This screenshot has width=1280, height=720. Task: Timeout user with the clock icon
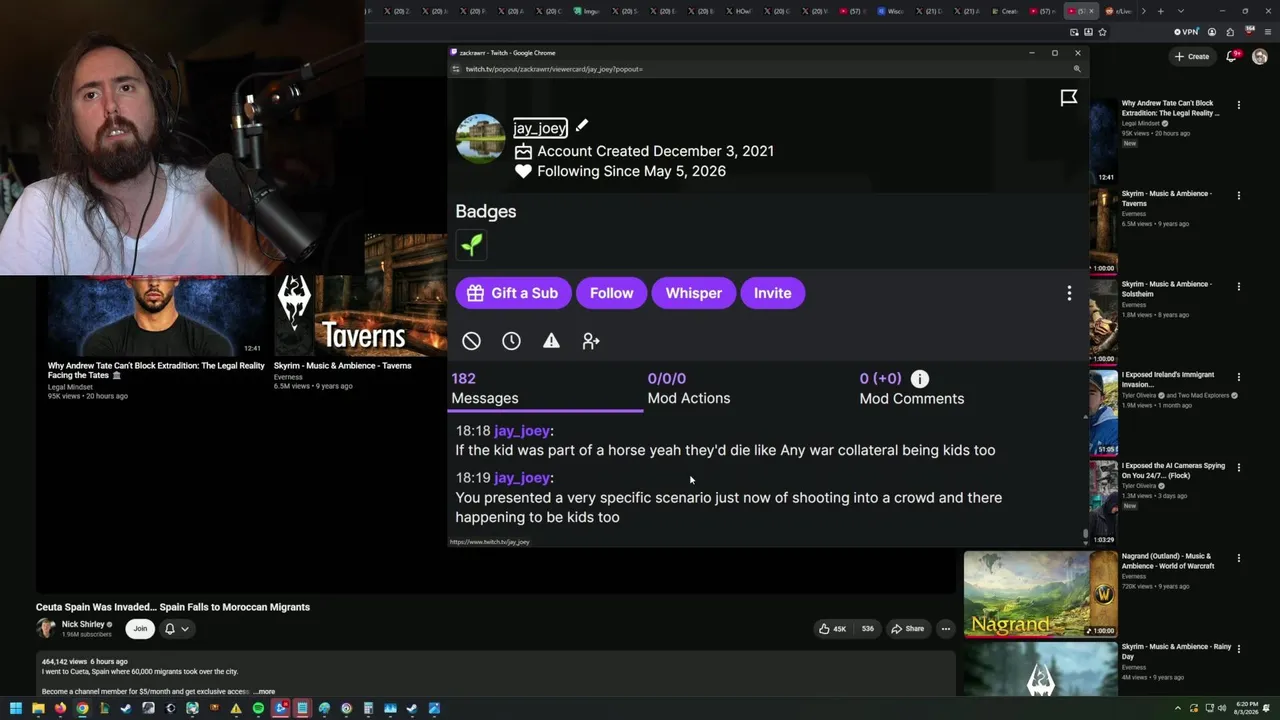click(511, 341)
